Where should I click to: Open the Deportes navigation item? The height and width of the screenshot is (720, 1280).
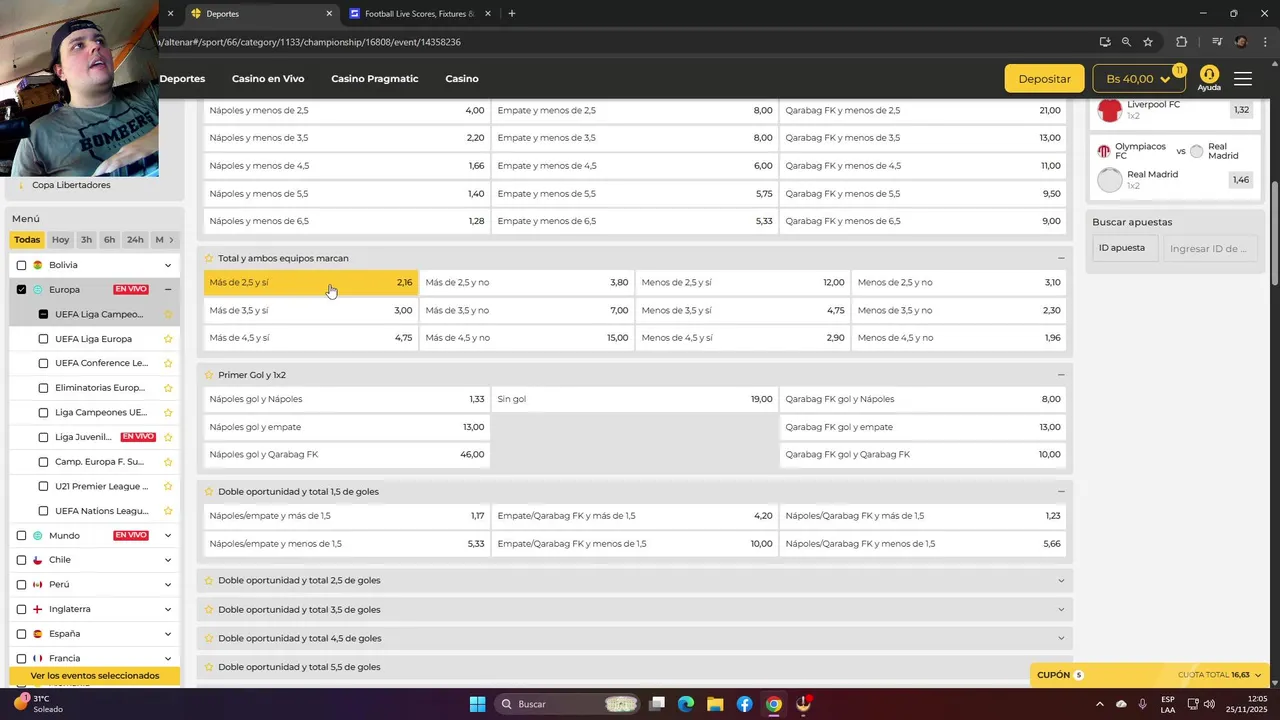(182, 79)
